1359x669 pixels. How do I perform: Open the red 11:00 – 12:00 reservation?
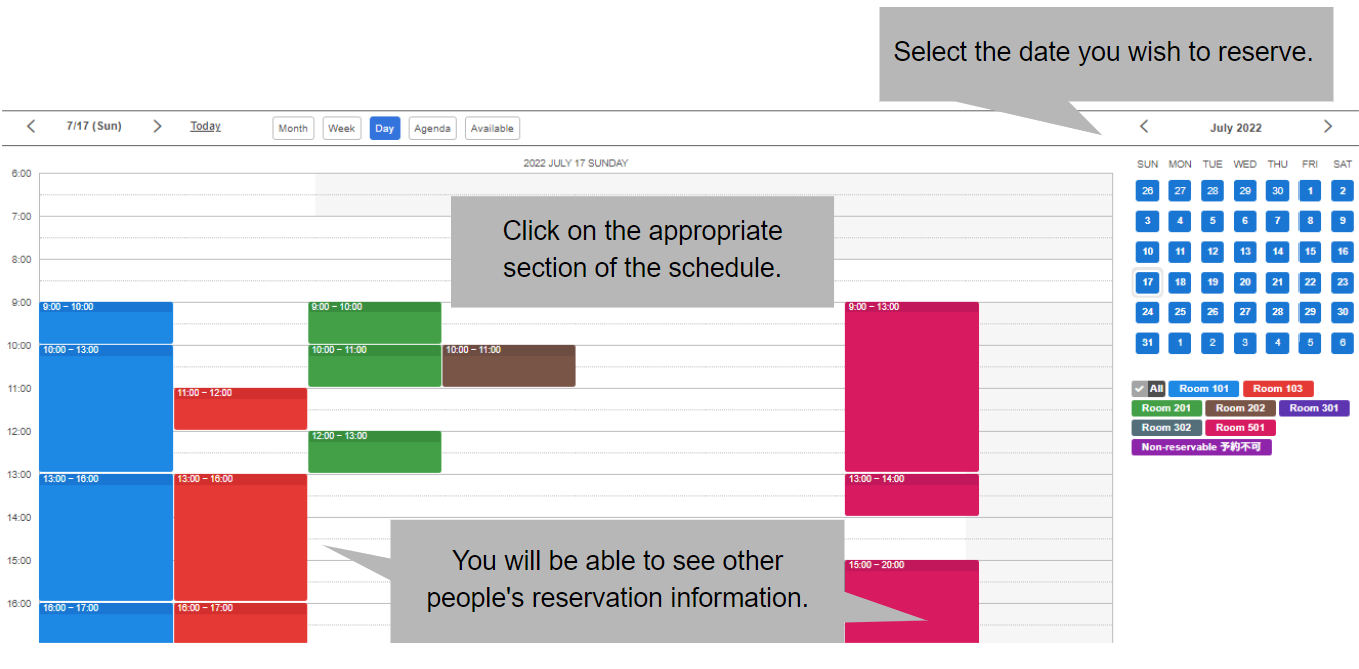[240, 409]
